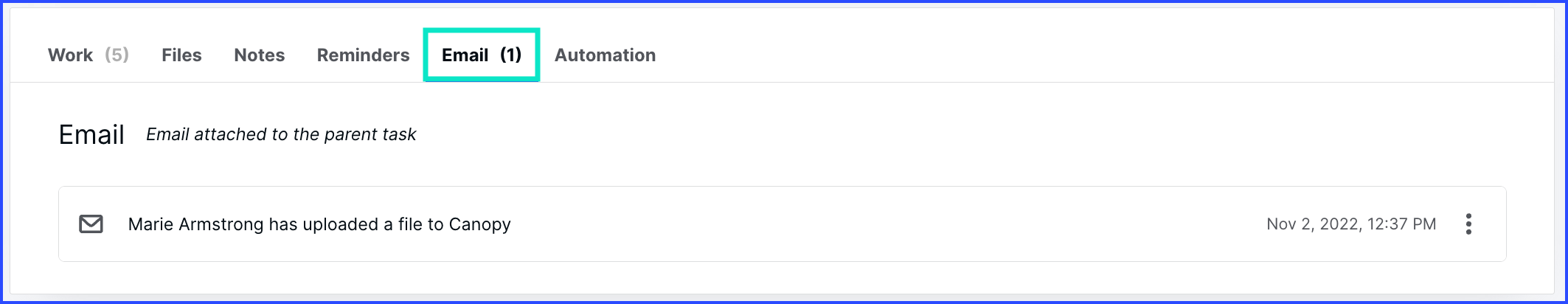
Task: Click the Nov 2, 2022 timestamp
Action: pyautogui.click(x=1313, y=224)
